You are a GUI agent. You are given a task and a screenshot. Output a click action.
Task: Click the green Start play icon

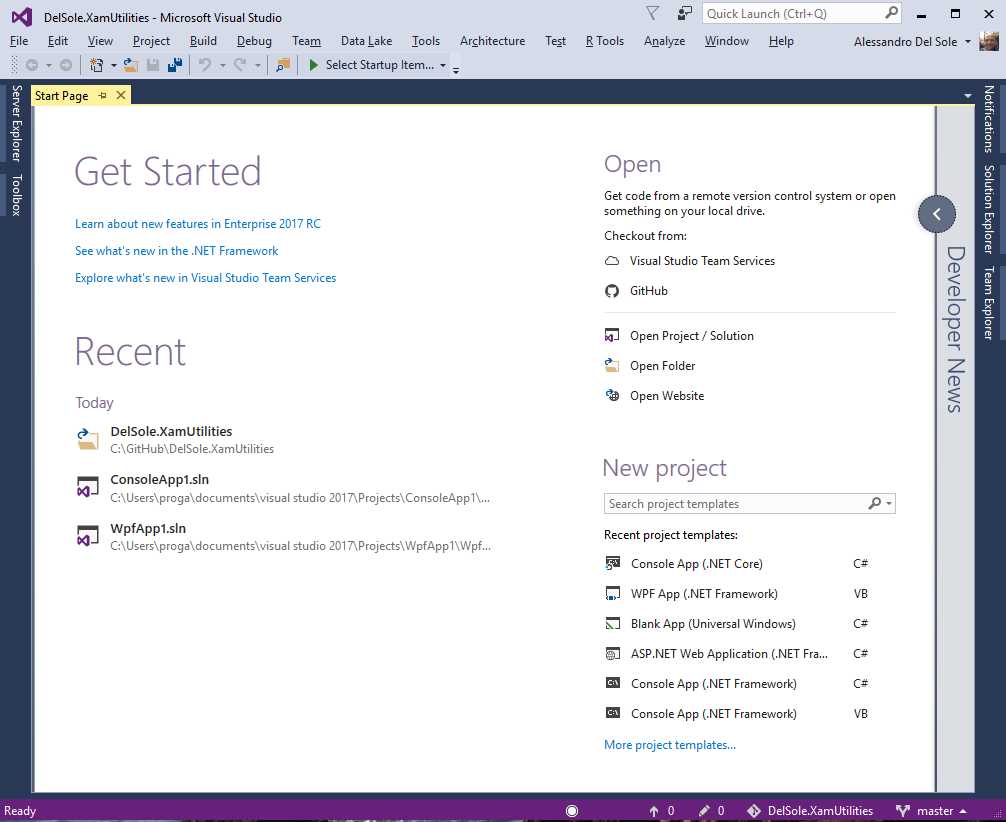(x=313, y=65)
